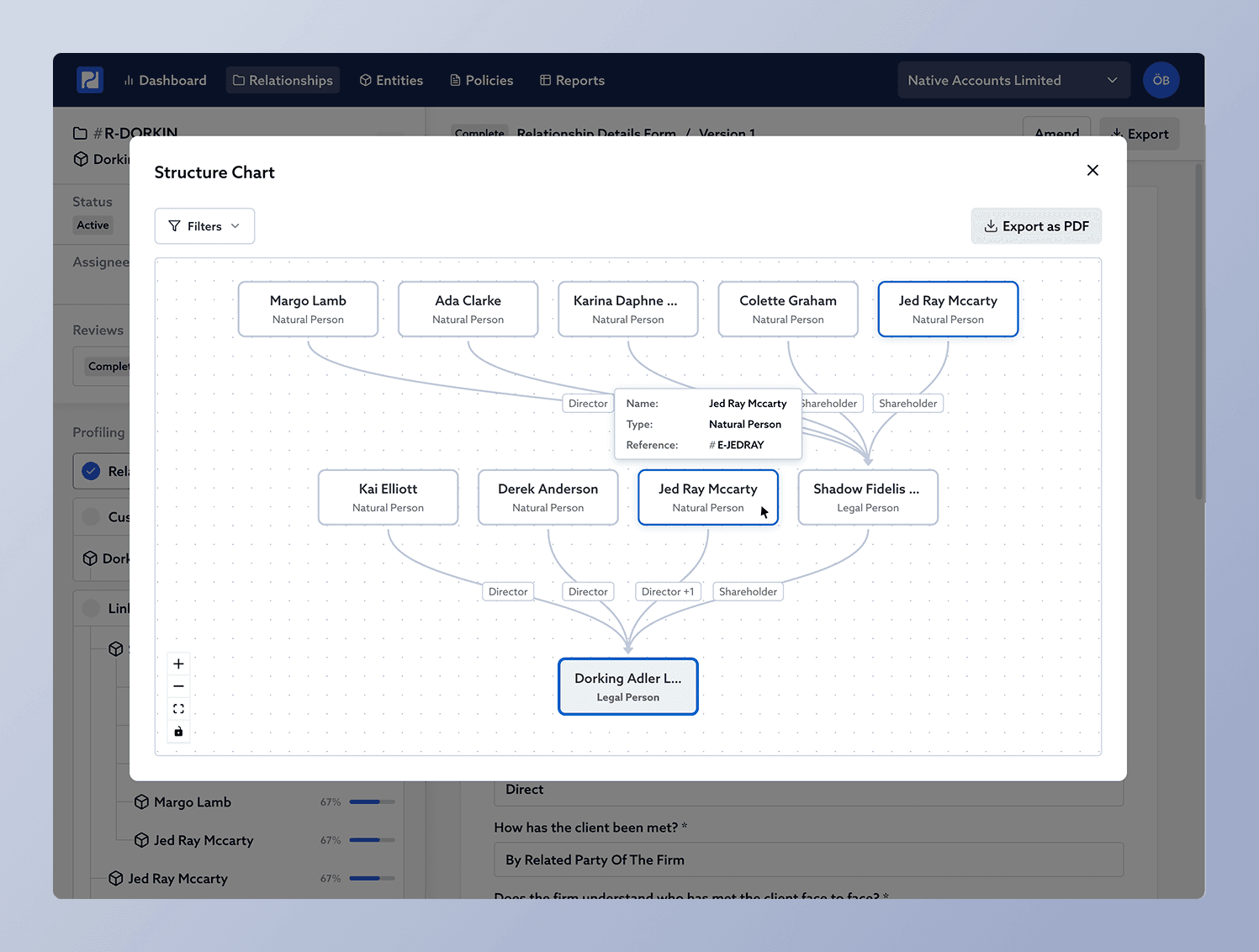Click the blue app logo in top-left corner
Image resolution: width=1259 pixels, height=952 pixels.
pyautogui.click(x=89, y=80)
